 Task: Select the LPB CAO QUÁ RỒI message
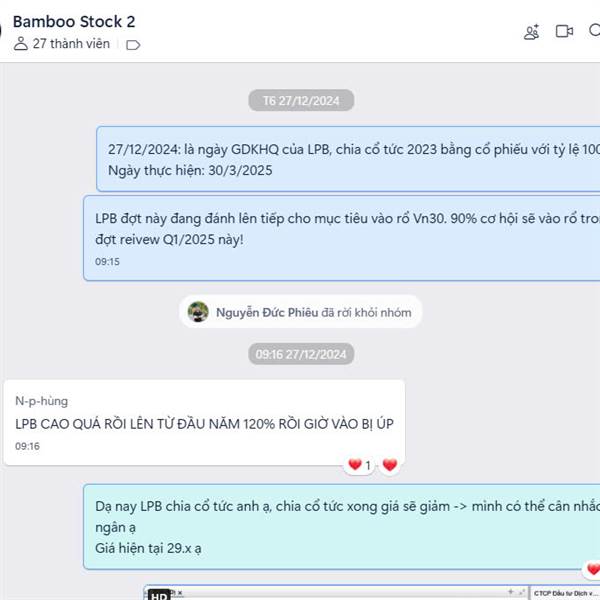pyautogui.click(x=204, y=422)
